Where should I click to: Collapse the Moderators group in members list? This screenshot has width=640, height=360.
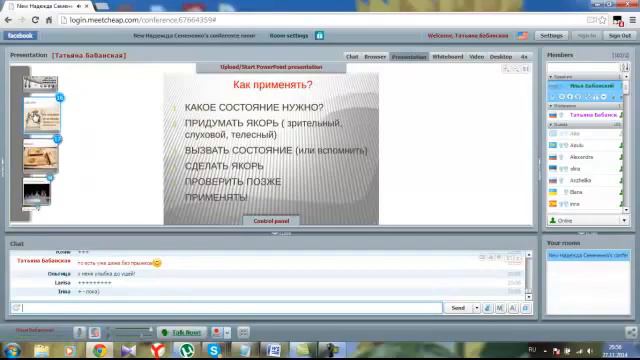tap(551, 106)
